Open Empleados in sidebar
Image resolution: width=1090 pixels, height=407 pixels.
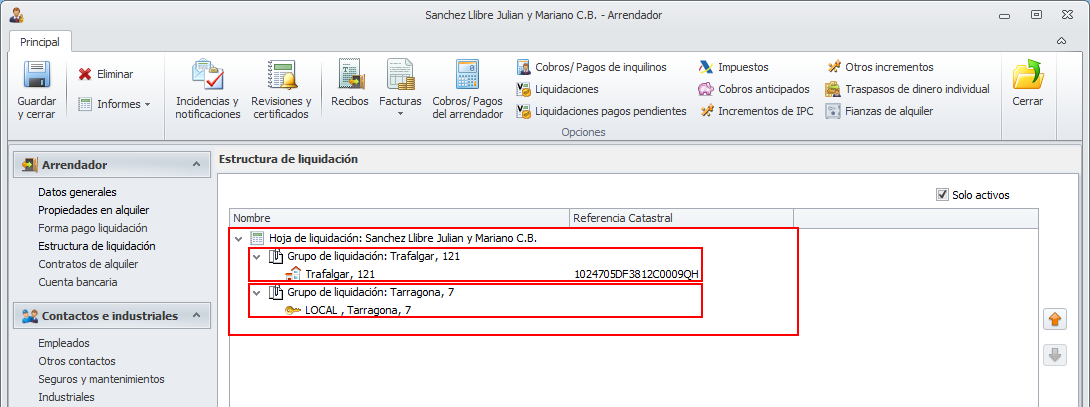[x=64, y=343]
